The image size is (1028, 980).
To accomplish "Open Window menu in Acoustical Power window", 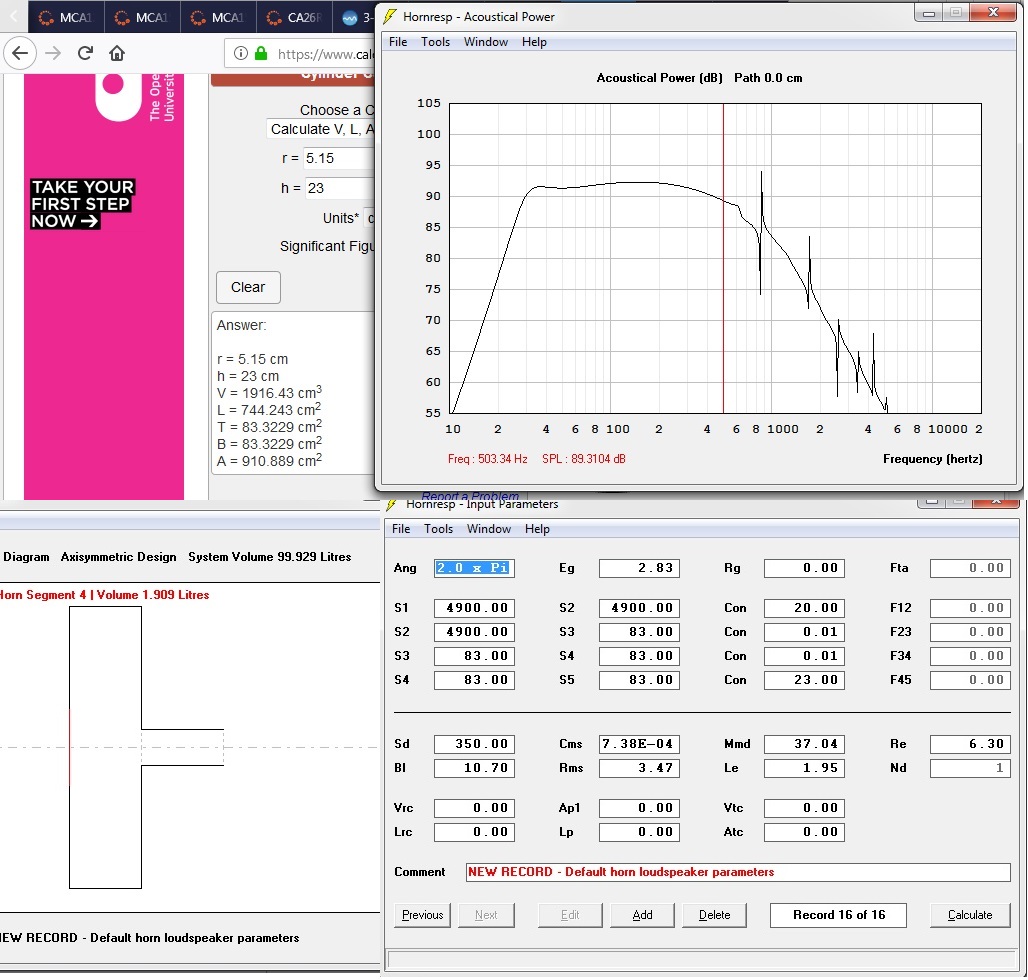I will pos(486,42).
